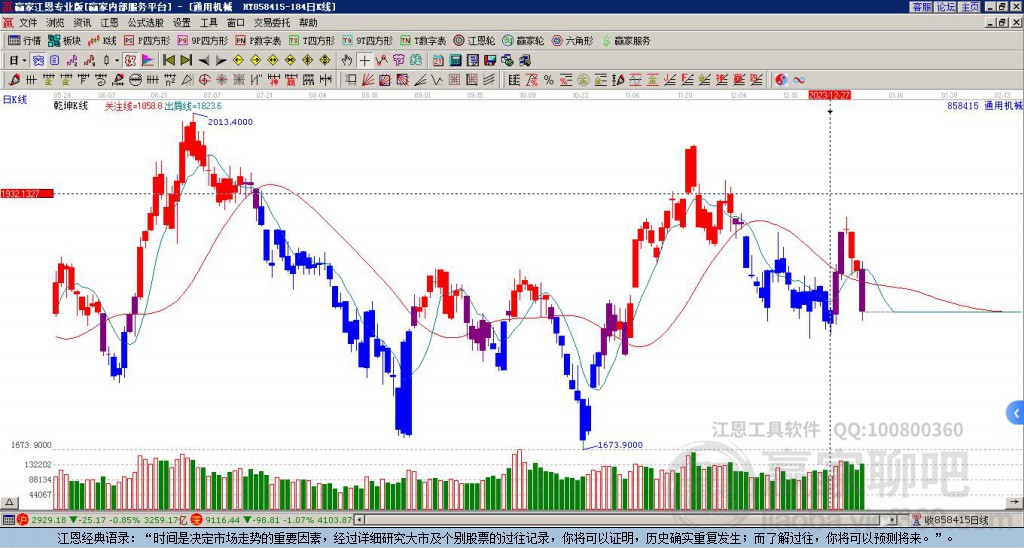Open the 板块 sector view
This screenshot has height=548, width=1024.
click(x=64, y=40)
